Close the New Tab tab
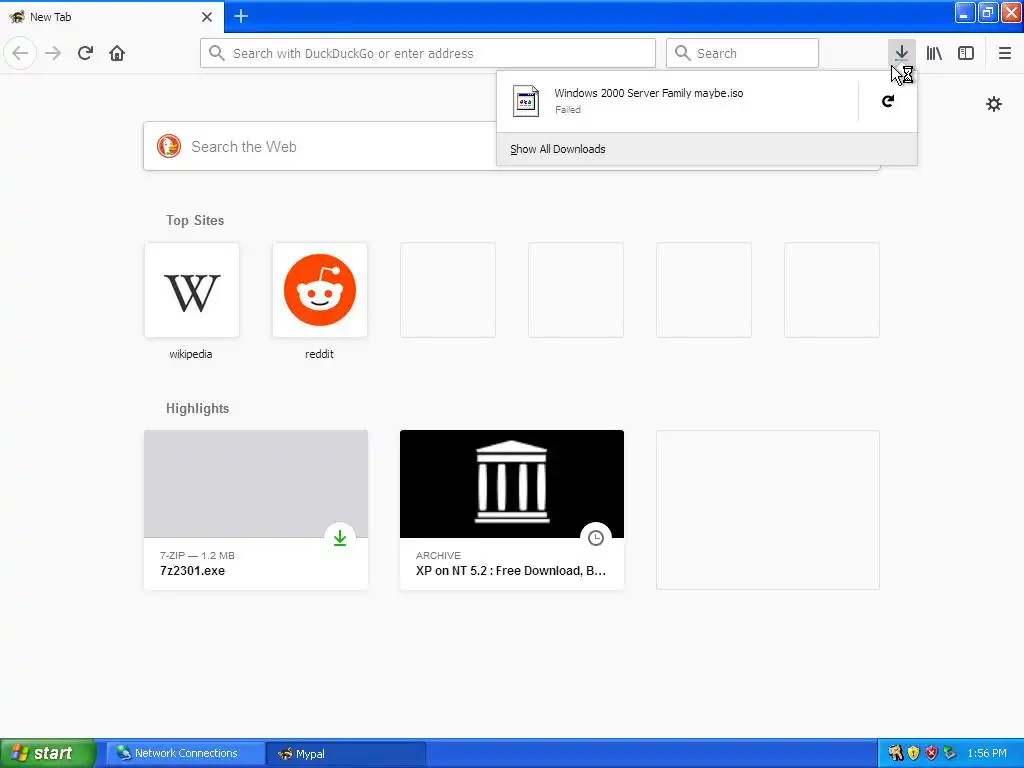Screen dimensions: 1024x768 point(207,17)
